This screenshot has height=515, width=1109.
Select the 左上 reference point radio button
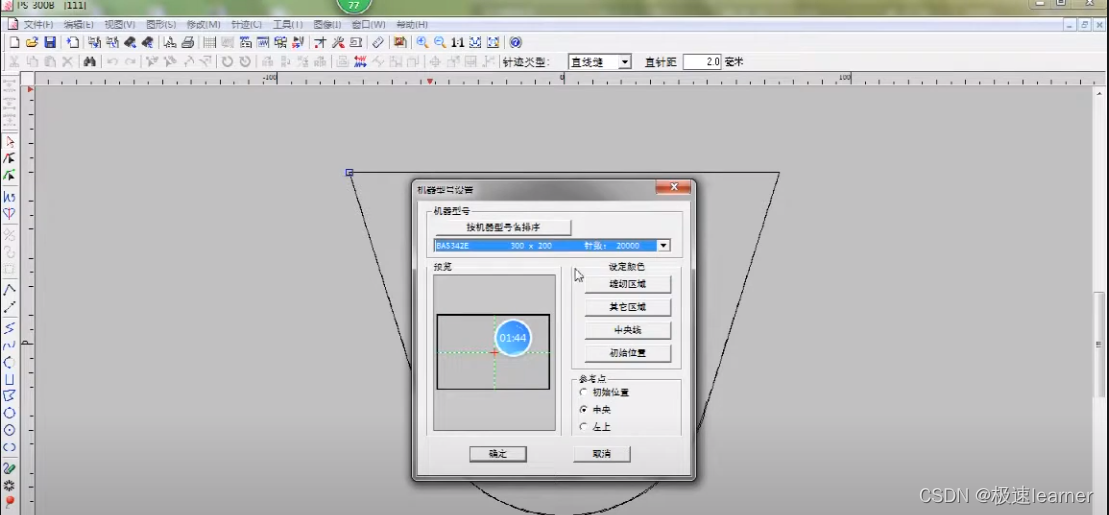[x=583, y=427]
